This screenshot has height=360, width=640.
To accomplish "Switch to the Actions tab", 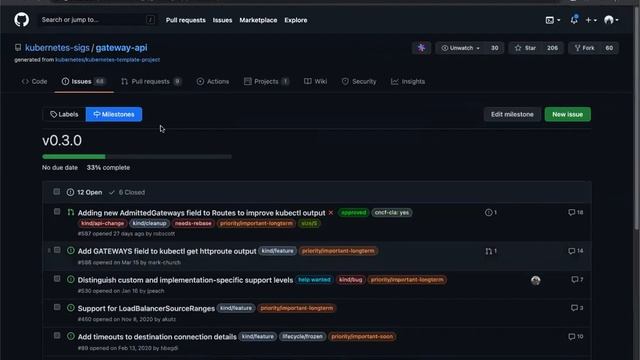I will tap(213, 82).
